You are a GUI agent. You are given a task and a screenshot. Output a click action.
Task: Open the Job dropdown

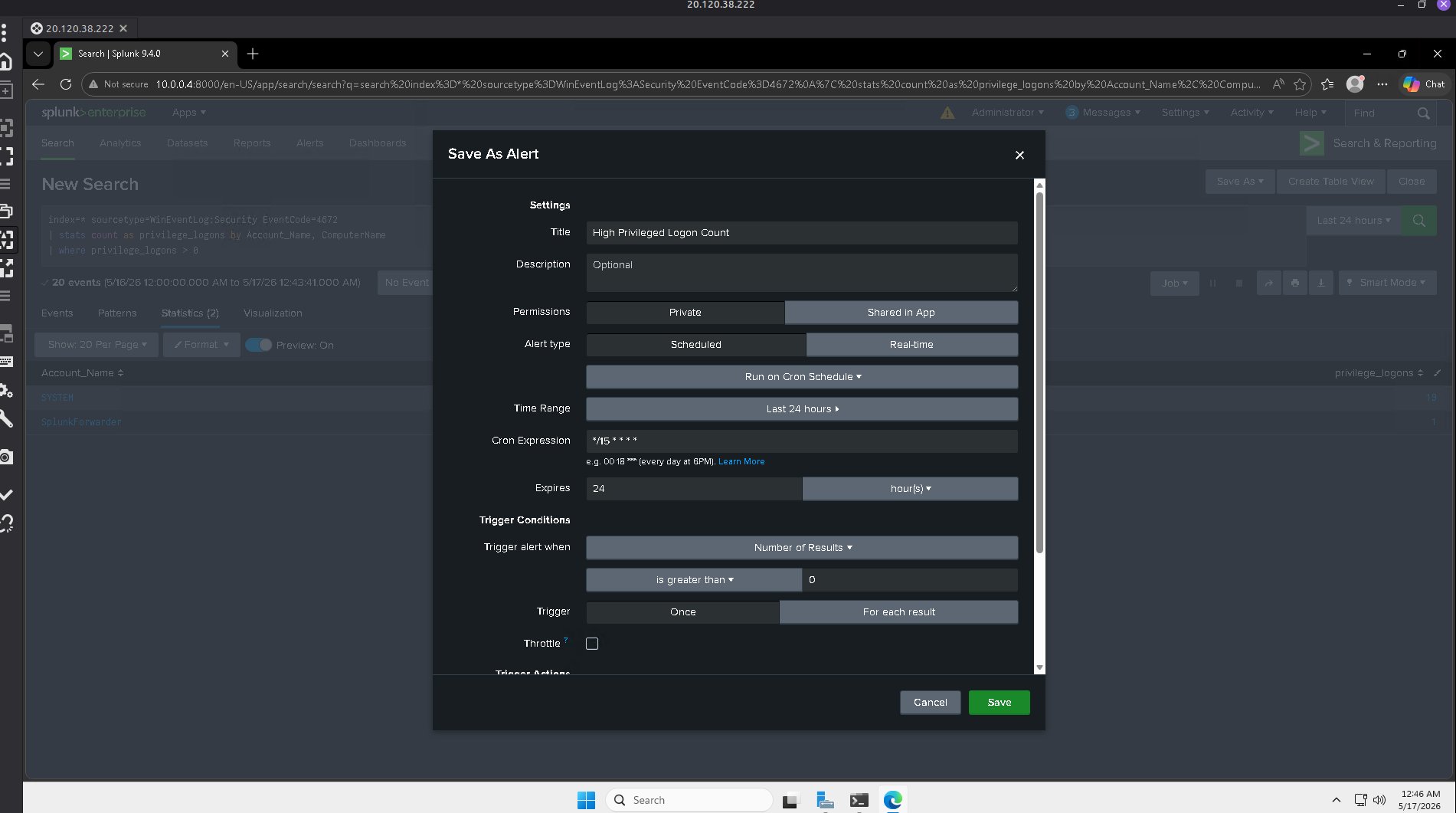click(x=1174, y=284)
